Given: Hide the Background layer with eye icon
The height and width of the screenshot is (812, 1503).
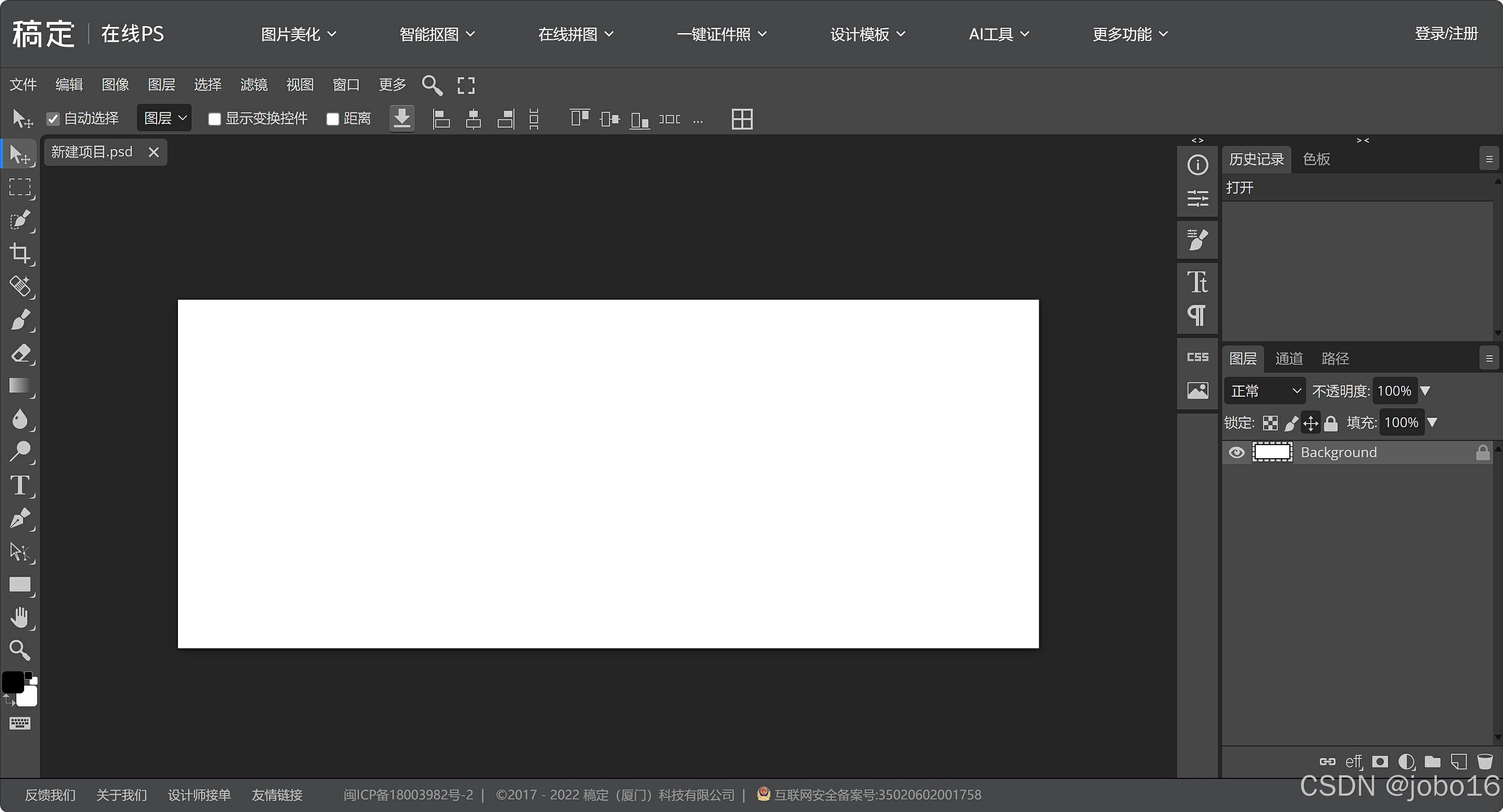Looking at the screenshot, I should [x=1236, y=452].
